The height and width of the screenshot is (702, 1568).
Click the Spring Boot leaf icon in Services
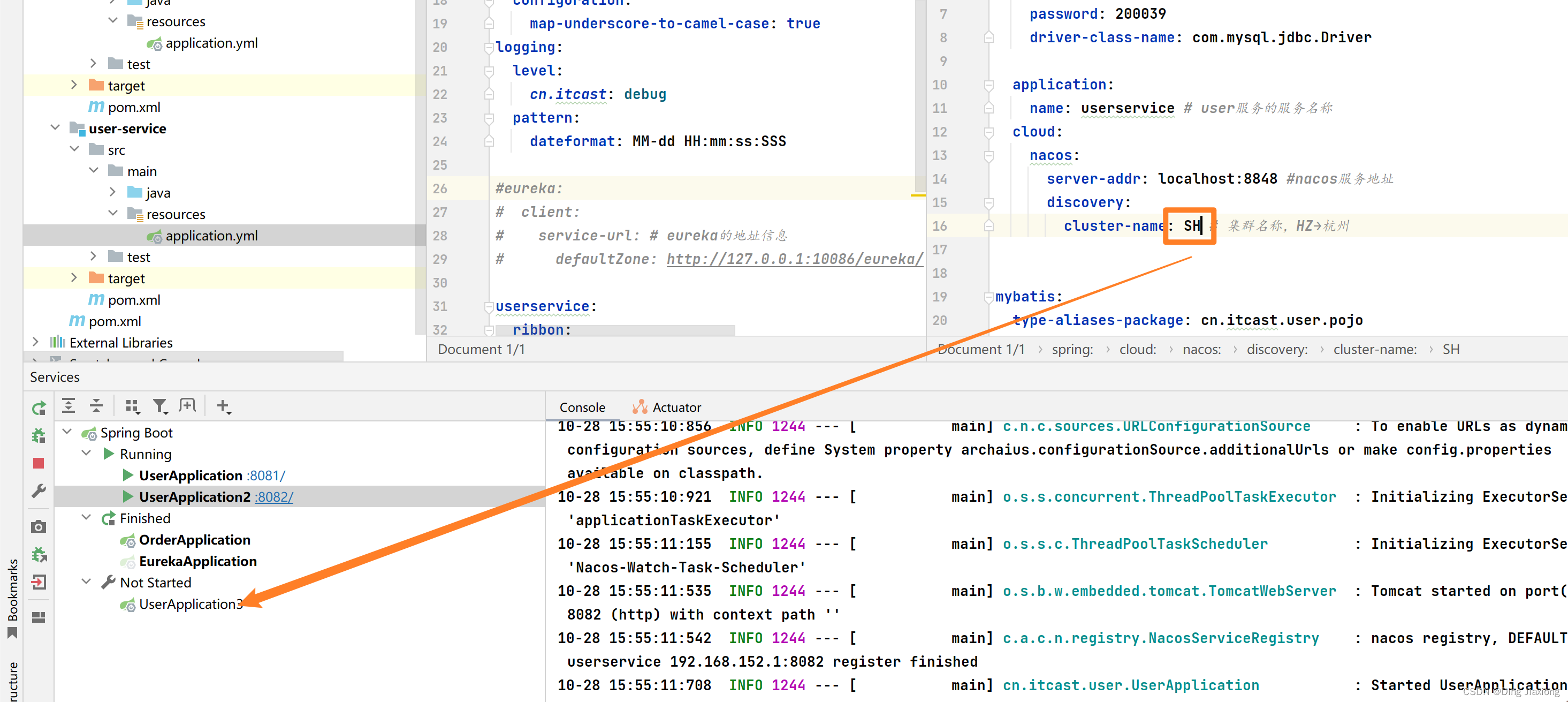point(89,434)
